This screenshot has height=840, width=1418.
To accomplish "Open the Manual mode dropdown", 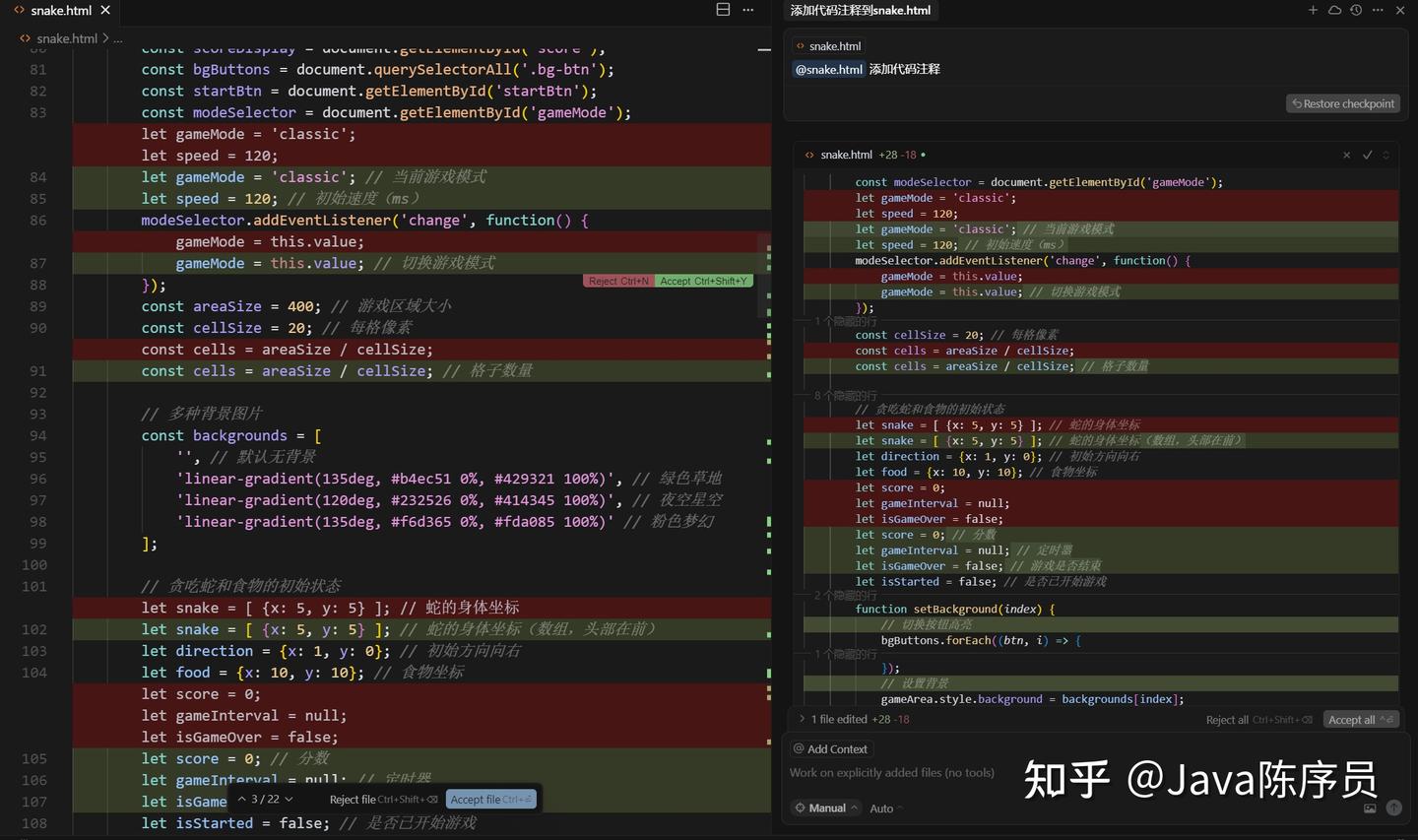I will point(827,808).
